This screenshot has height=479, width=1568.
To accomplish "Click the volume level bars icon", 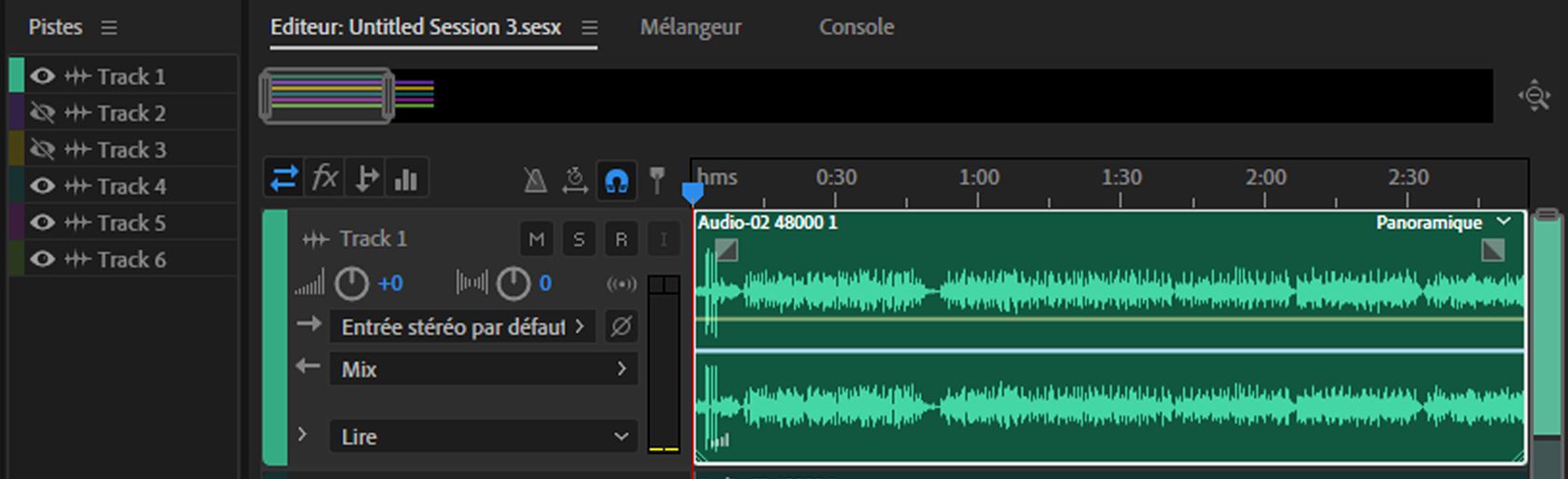I will point(309,283).
